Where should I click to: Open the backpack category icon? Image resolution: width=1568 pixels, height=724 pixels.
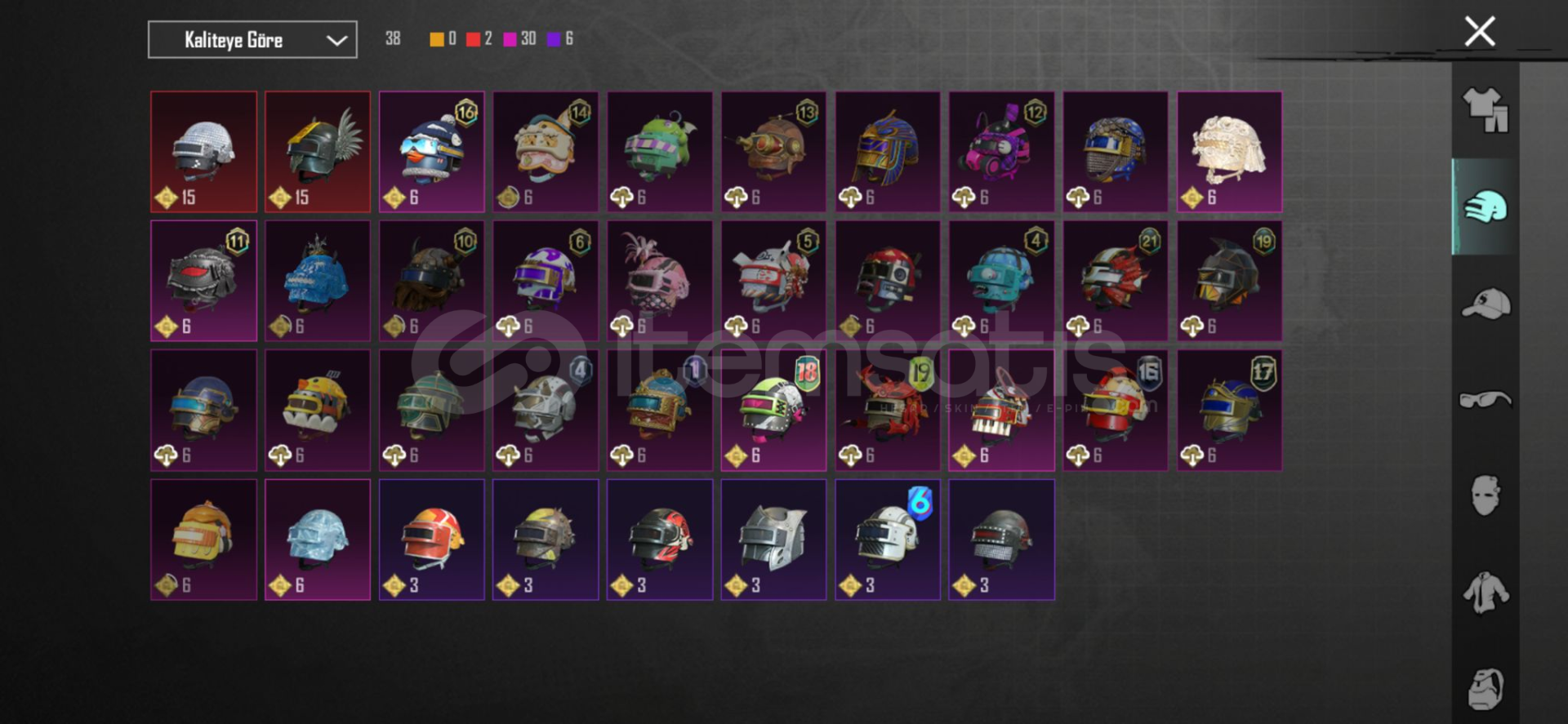pyautogui.click(x=1486, y=689)
